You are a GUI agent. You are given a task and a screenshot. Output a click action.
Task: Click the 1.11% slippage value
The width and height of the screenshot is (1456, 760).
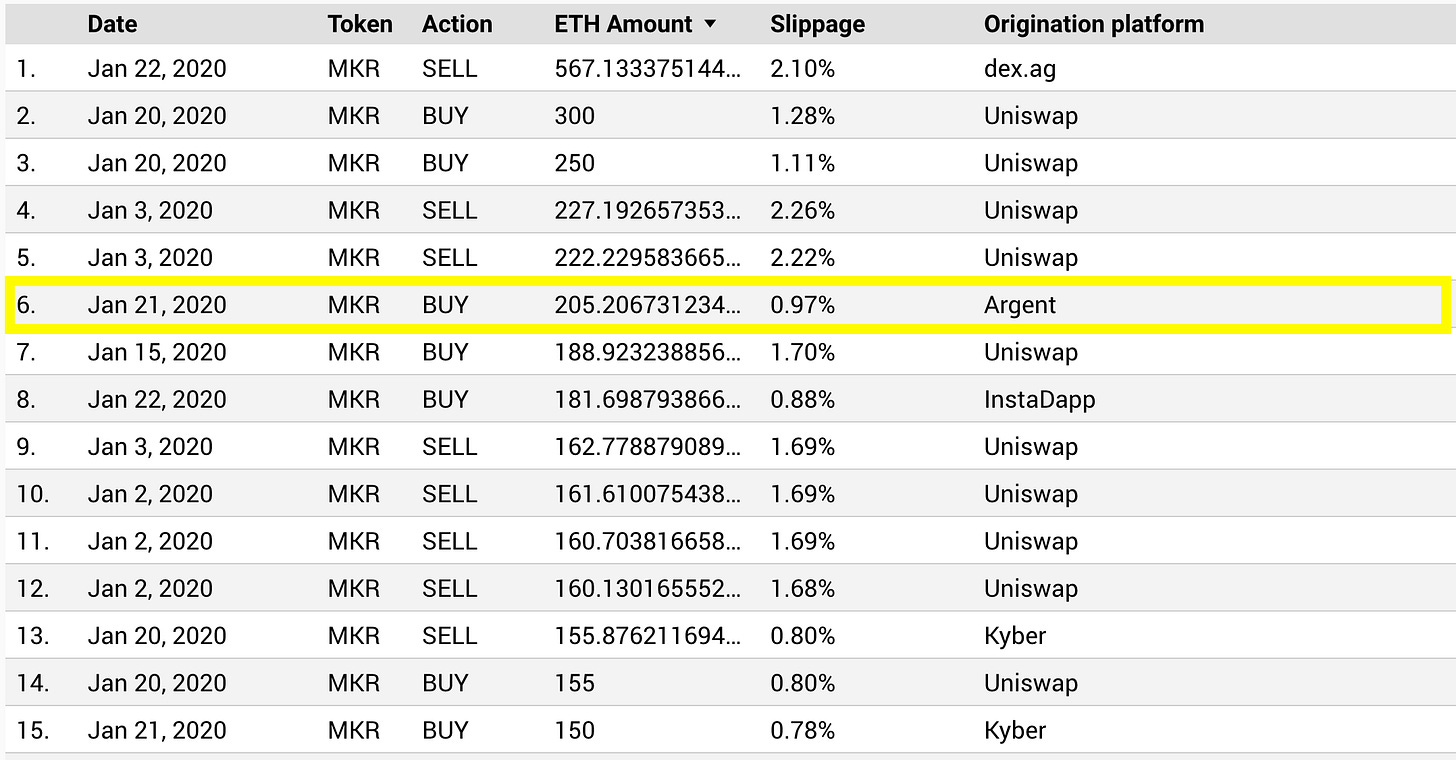click(x=803, y=163)
